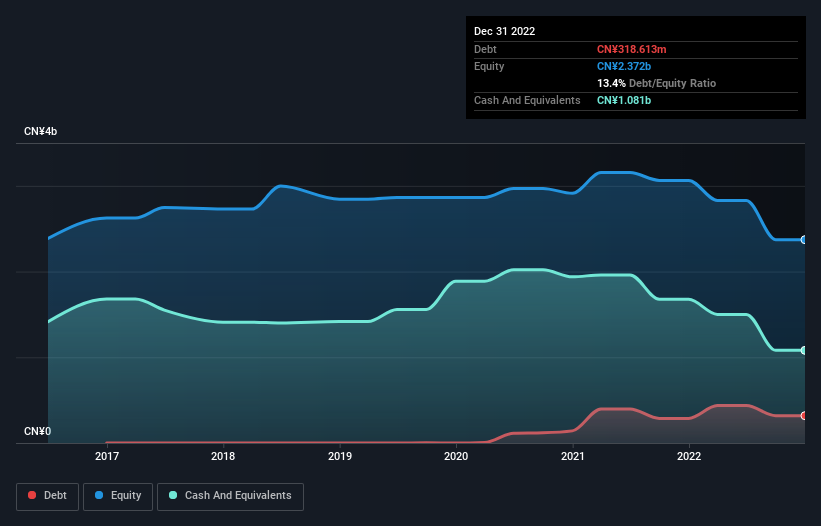The width and height of the screenshot is (821, 526).
Task: Toggle the Equity legend button
Action: pos(118,496)
